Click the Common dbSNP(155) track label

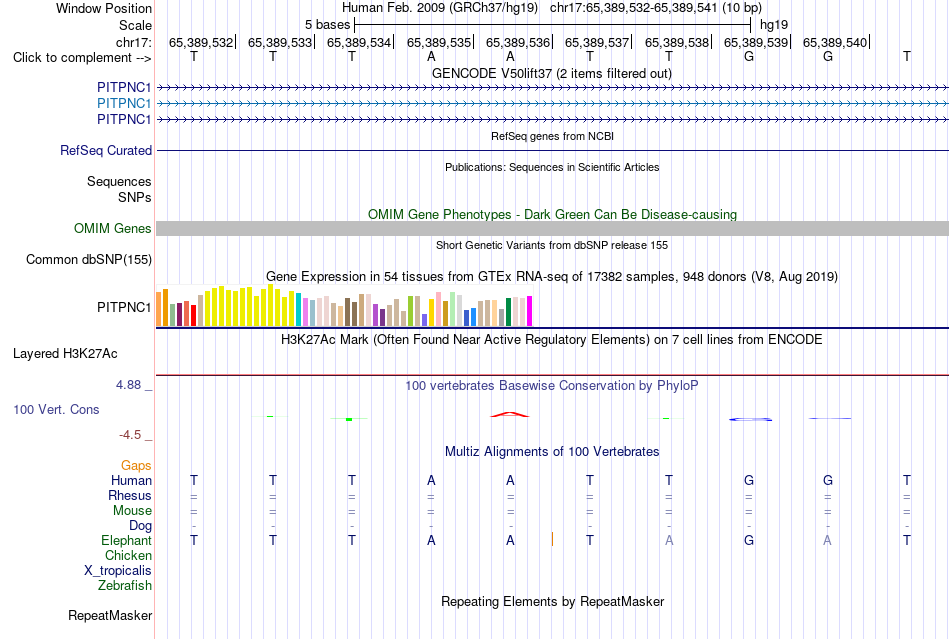88,259
